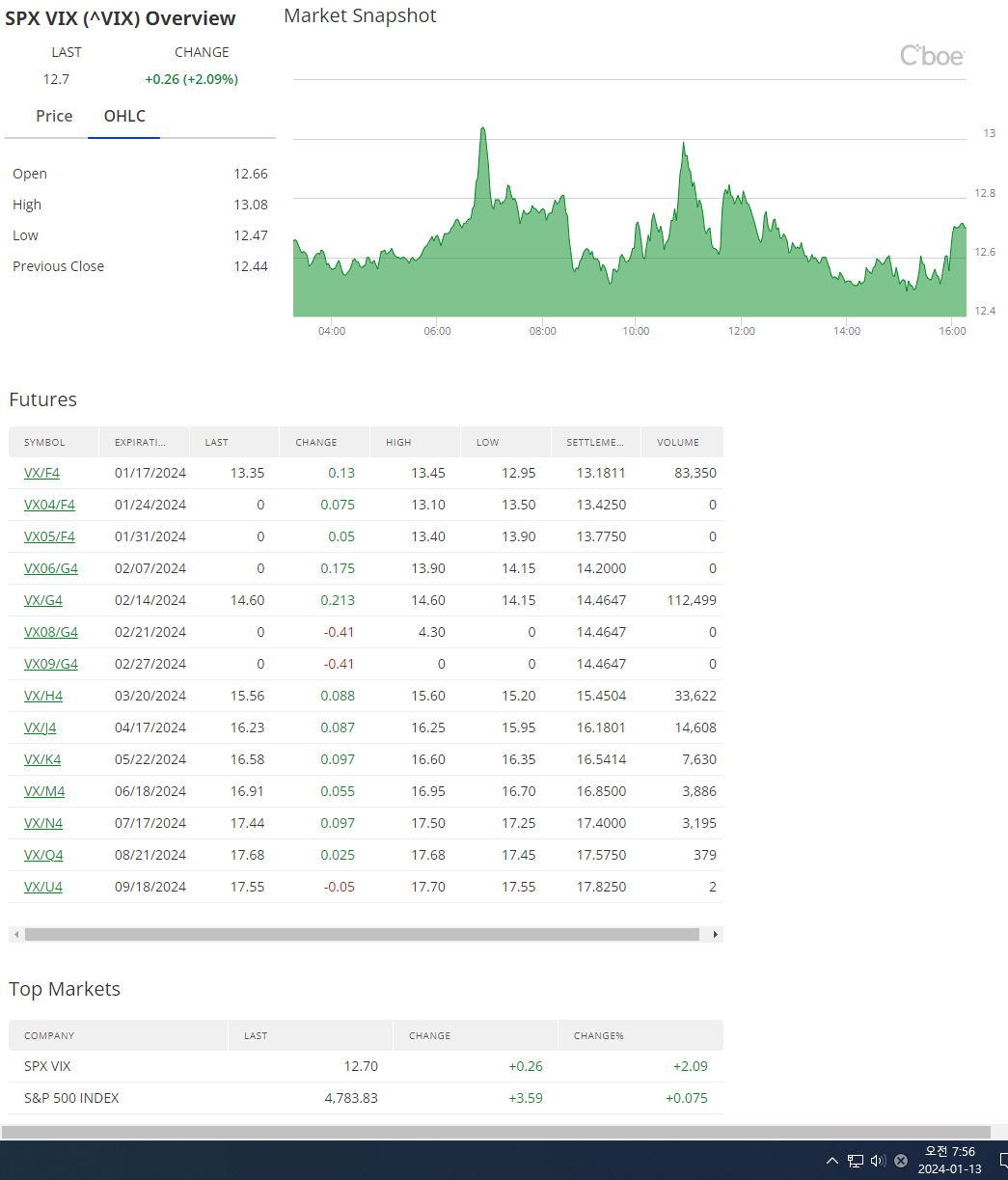Click the Low value 12.47

[x=251, y=235]
